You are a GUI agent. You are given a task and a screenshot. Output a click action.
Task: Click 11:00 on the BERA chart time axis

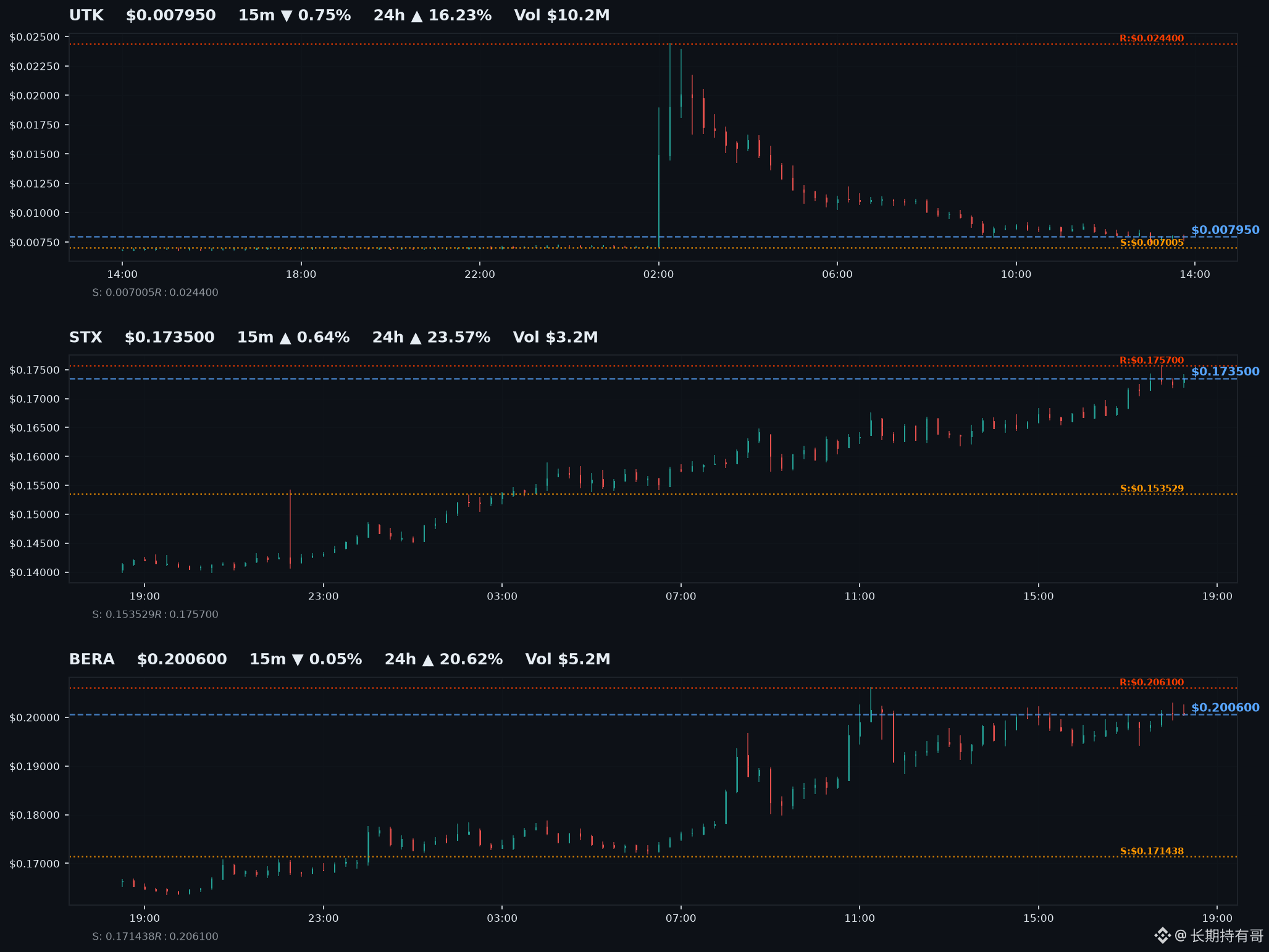[860, 919]
